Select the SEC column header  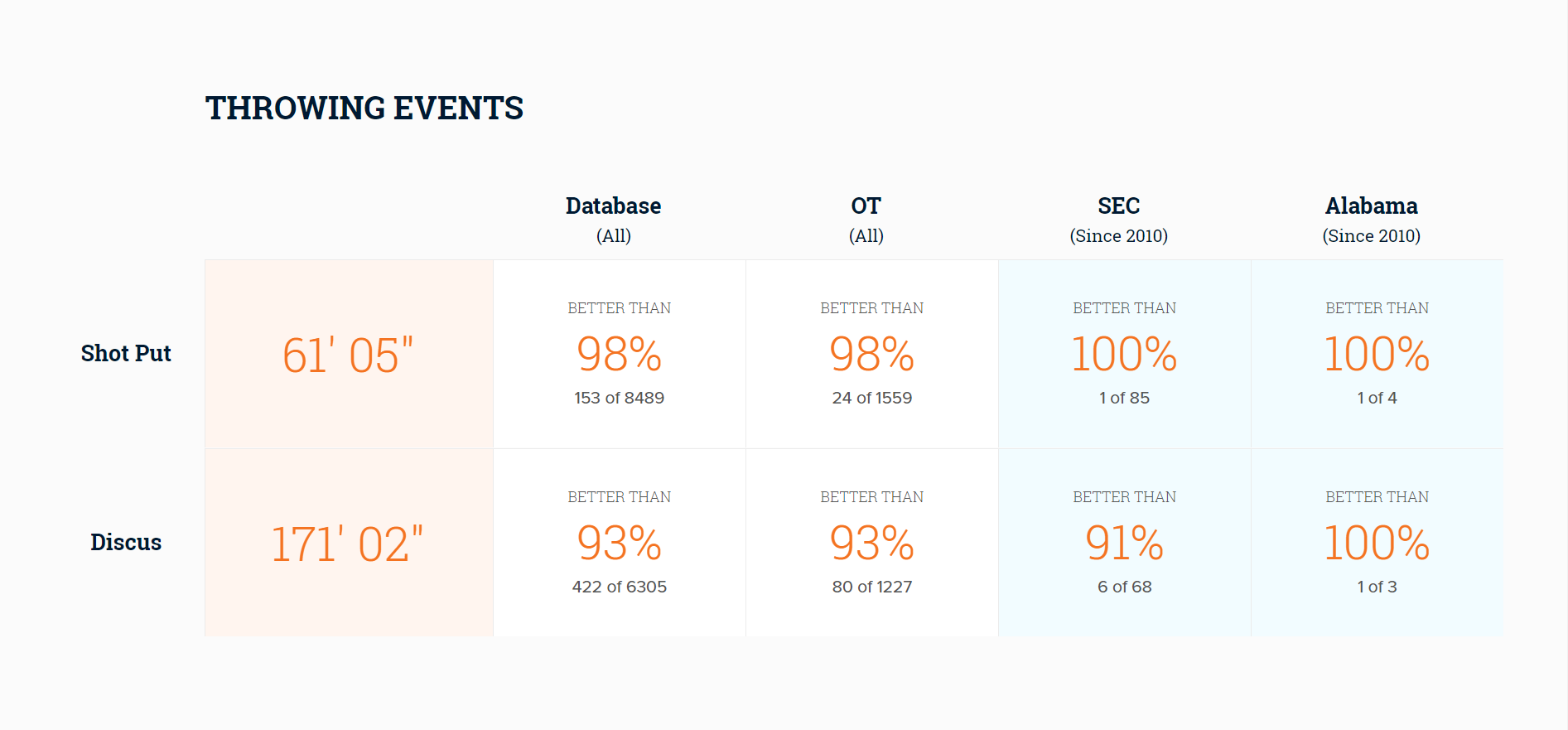tap(1119, 220)
